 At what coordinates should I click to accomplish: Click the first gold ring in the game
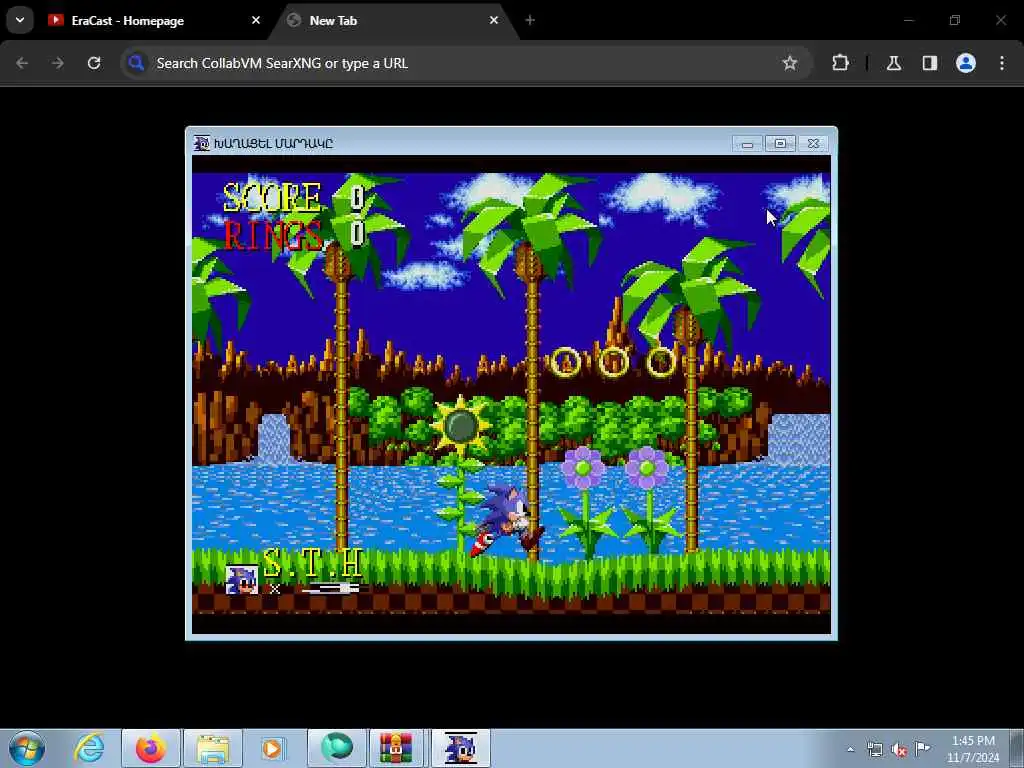click(x=566, y=361)
